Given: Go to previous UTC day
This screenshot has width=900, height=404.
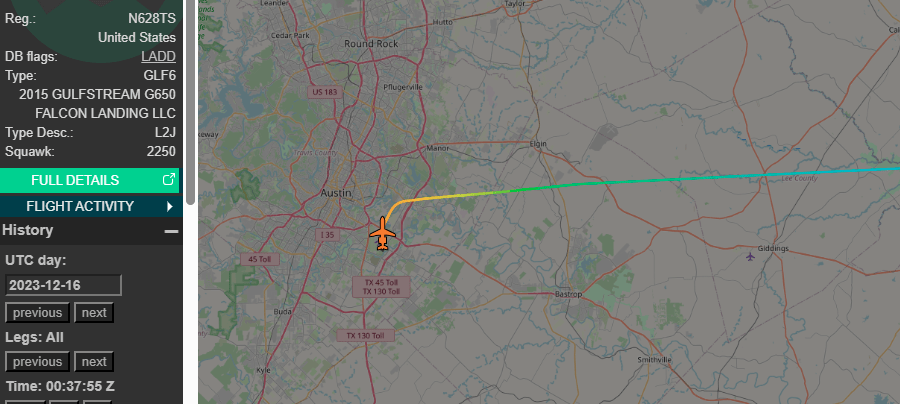Looking at the screenshot, I should pyautogui.click(x=37, y=313).
